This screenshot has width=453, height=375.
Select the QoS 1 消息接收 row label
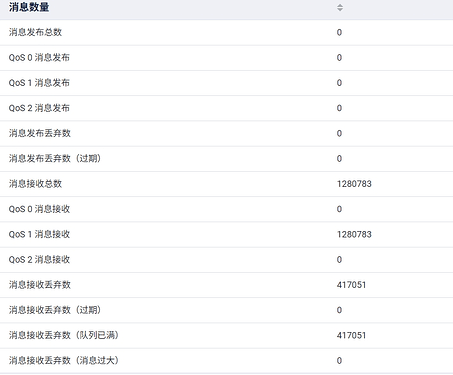tap(39, 234)
